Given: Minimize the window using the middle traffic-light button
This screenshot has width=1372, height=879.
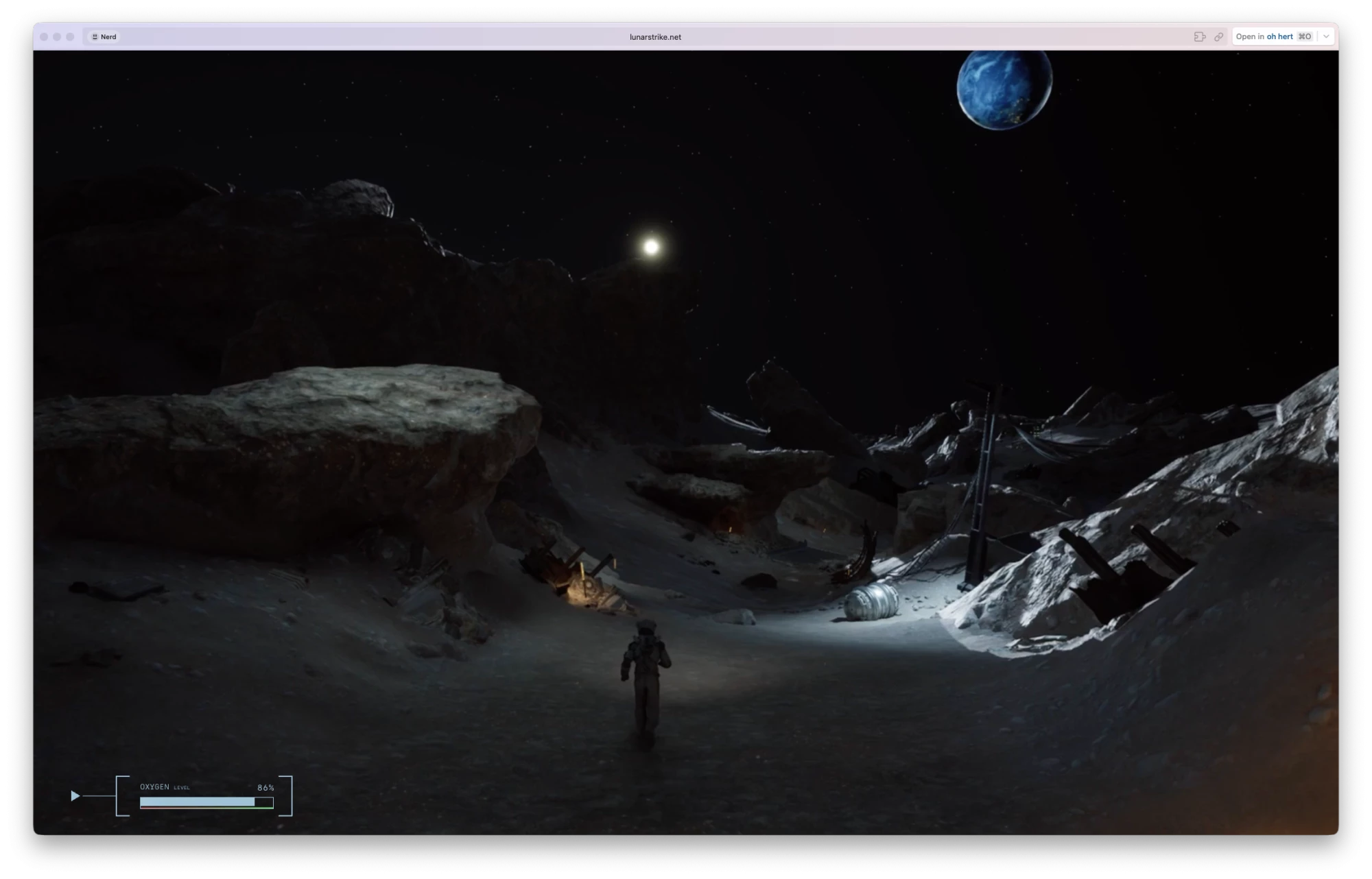Looking at the screenshot, I should pyautogui.click(x=57, y=37).
